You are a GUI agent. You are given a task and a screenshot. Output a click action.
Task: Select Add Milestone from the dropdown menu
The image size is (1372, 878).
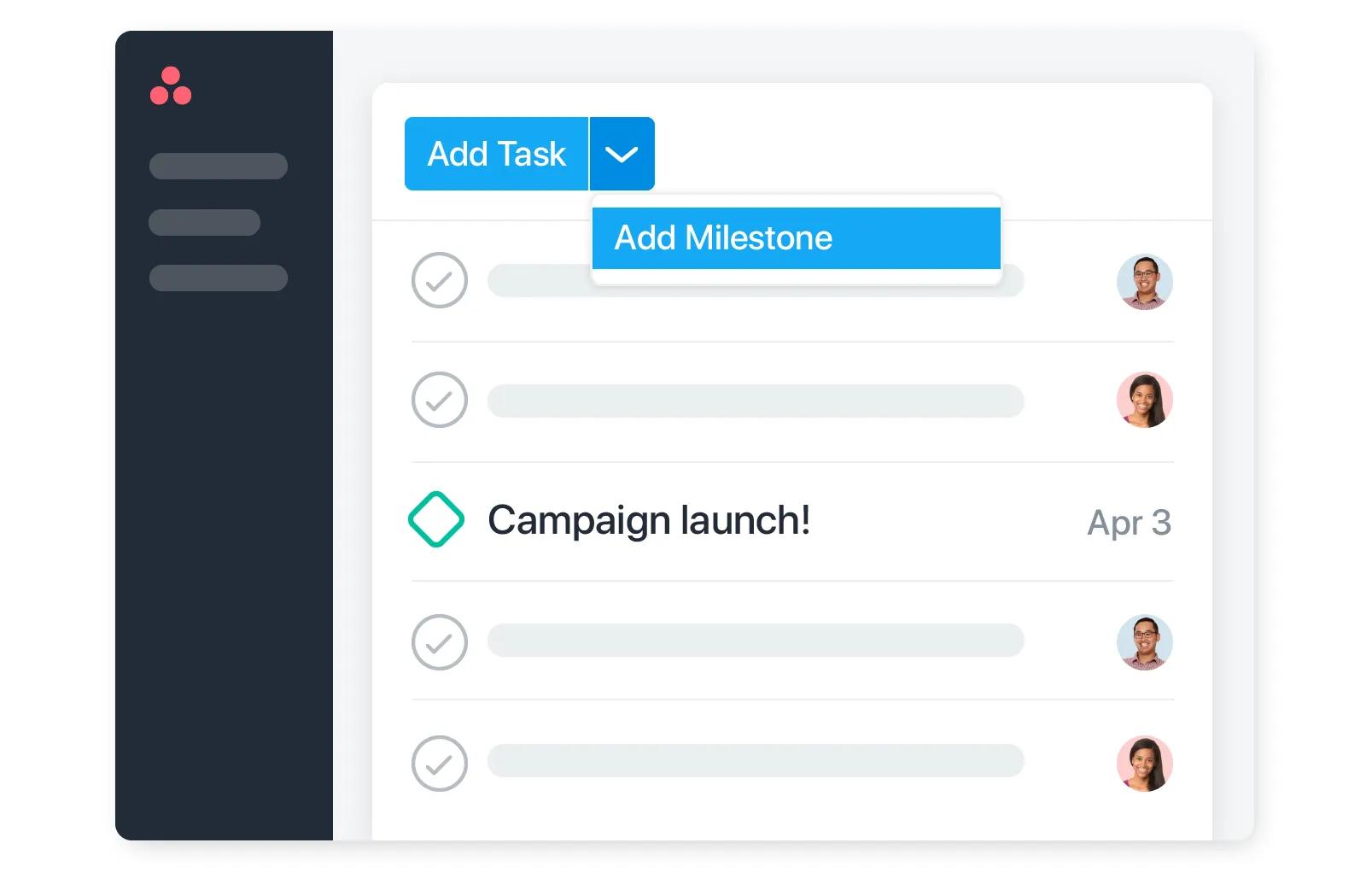[796, 238]
